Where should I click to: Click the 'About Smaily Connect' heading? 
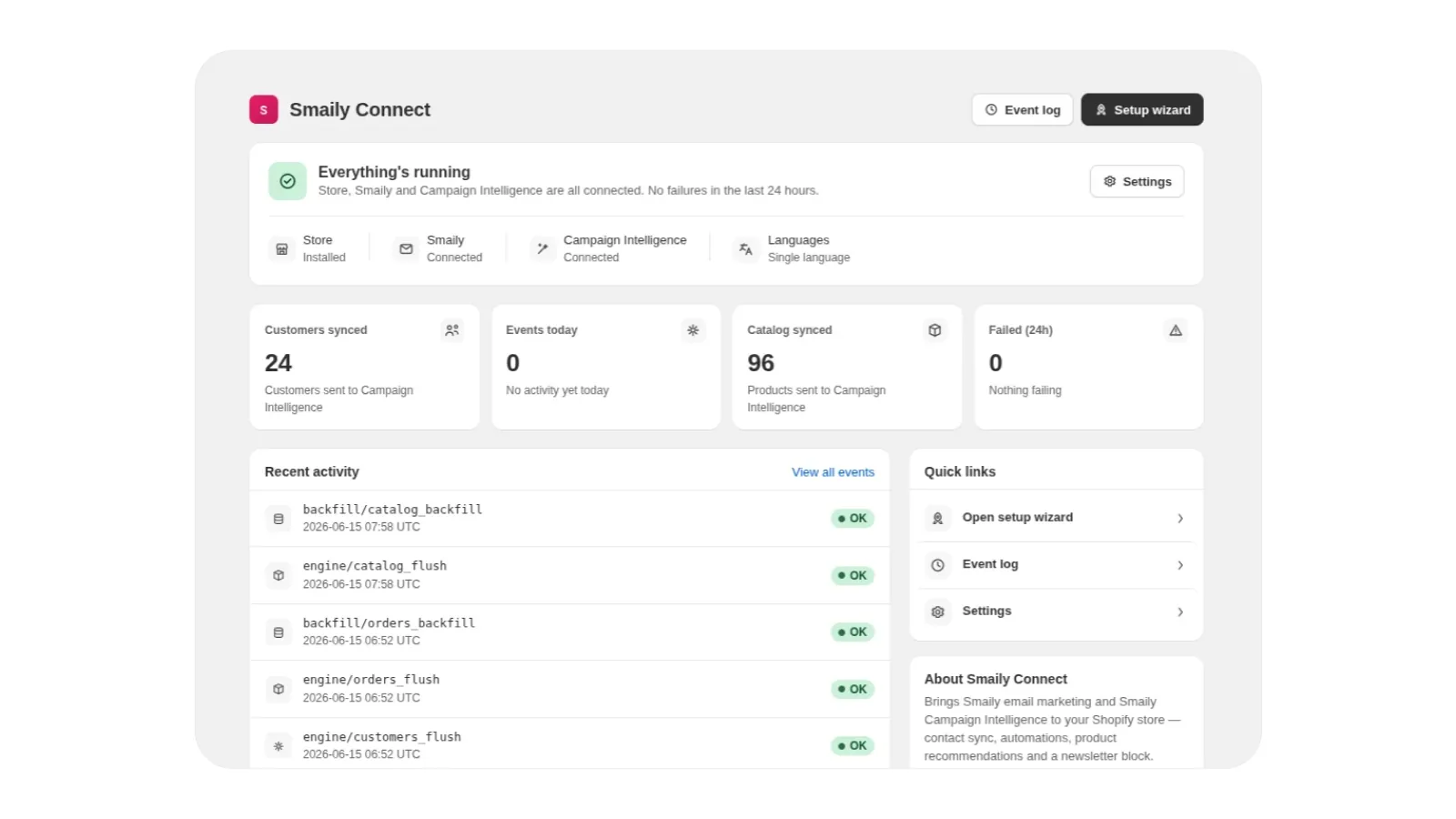click(996, 679)
